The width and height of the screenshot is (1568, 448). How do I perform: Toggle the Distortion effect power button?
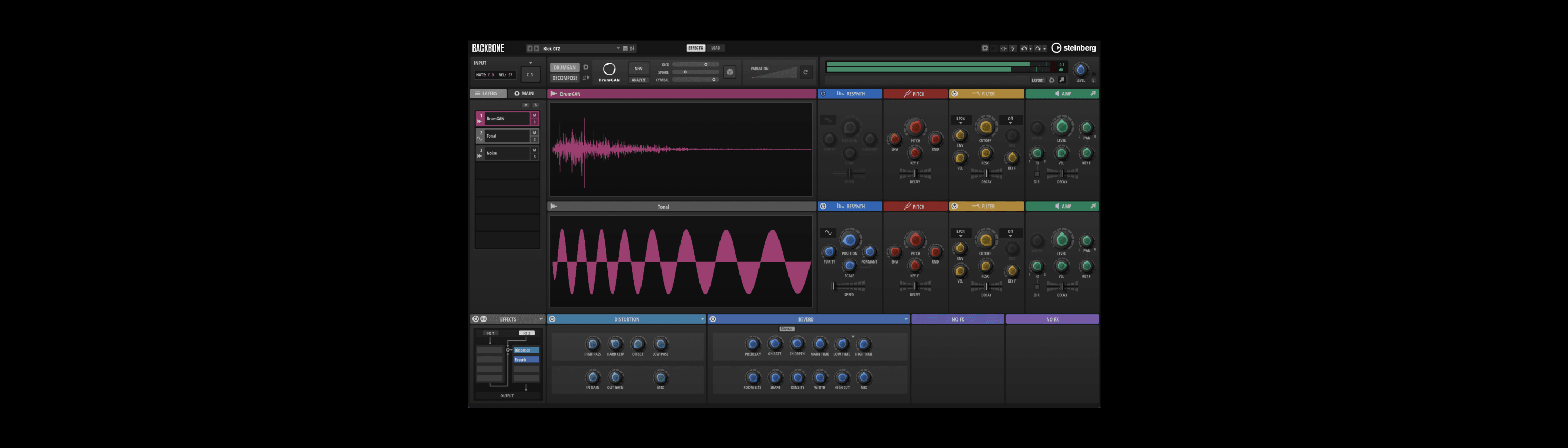pos(552,319)
